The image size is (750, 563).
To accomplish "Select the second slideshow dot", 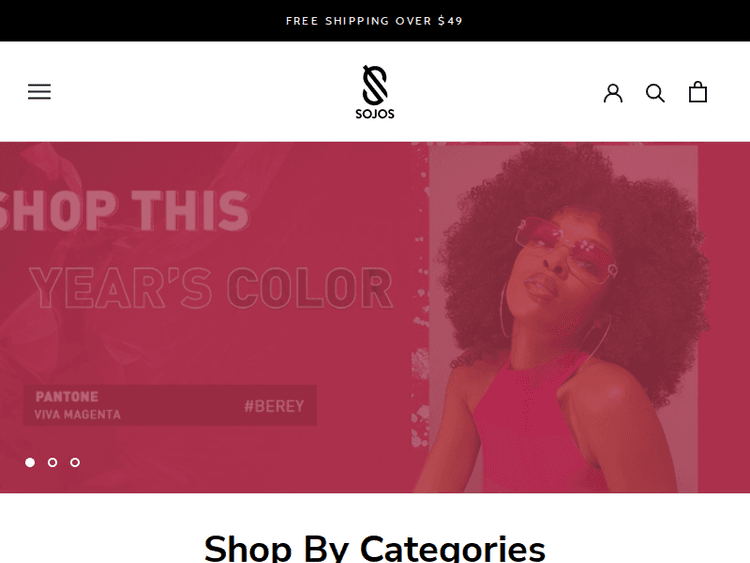I will (x=53, y=462).
